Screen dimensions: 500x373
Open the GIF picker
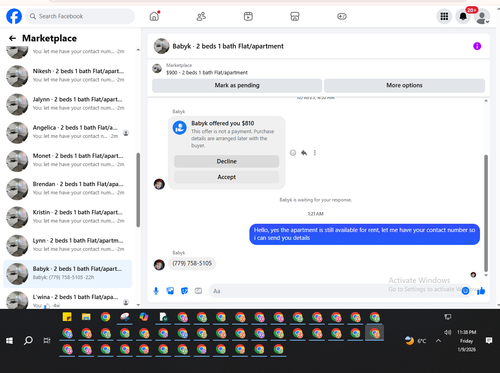(x=198, y=291)
